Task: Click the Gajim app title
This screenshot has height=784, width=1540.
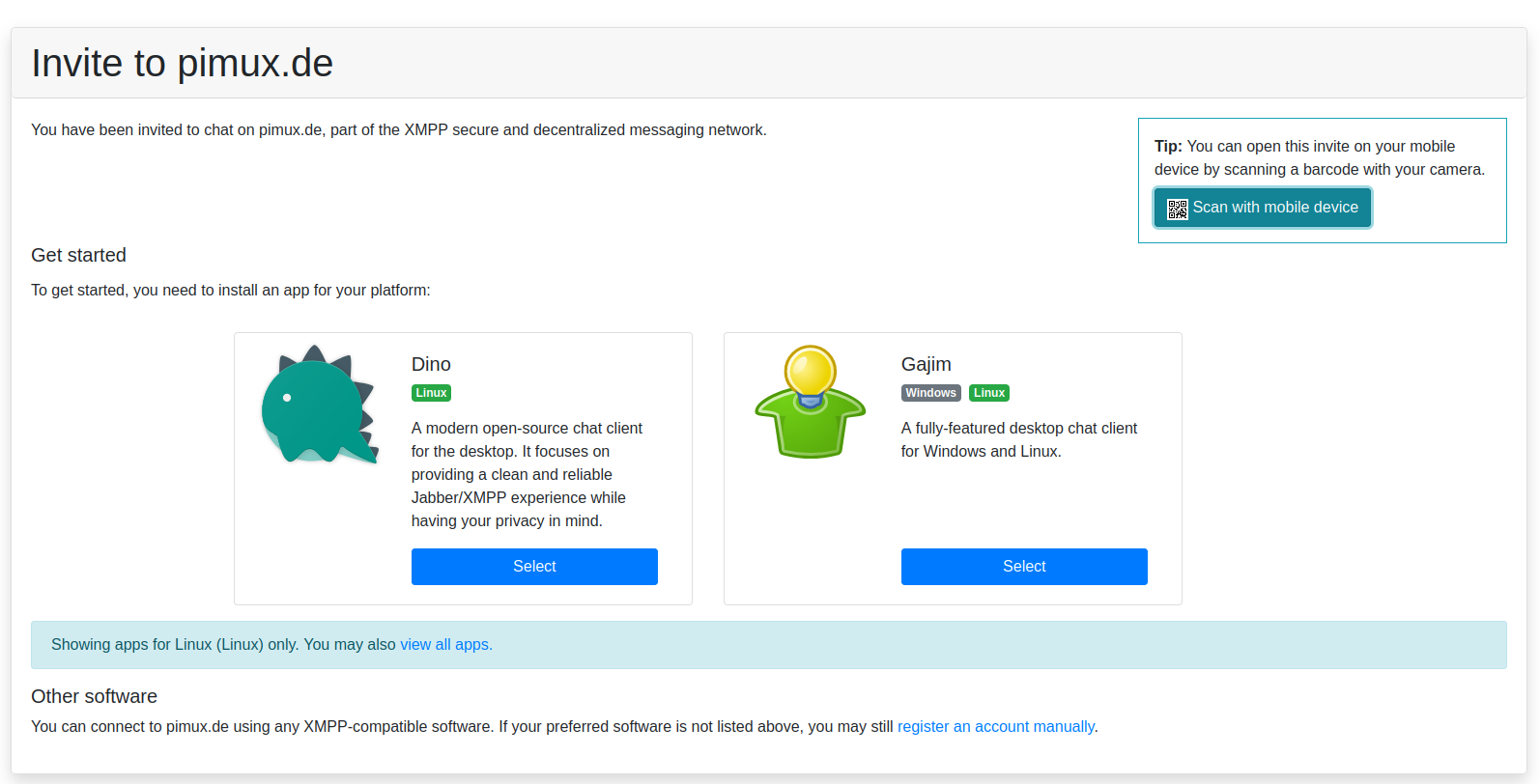Action: [x=926, y=364]
